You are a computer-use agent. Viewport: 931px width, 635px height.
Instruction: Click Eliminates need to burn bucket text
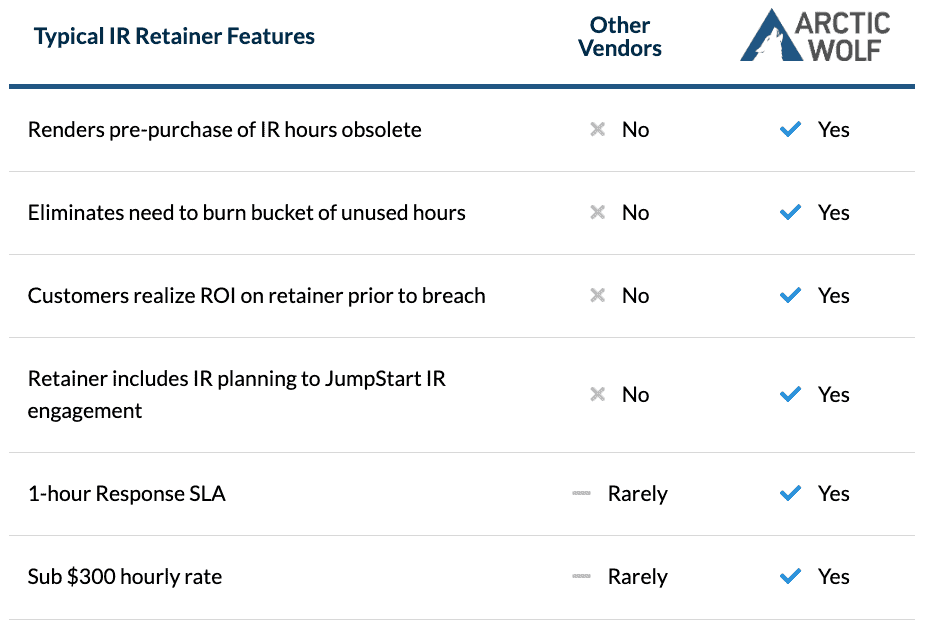(x=246, y=213)
